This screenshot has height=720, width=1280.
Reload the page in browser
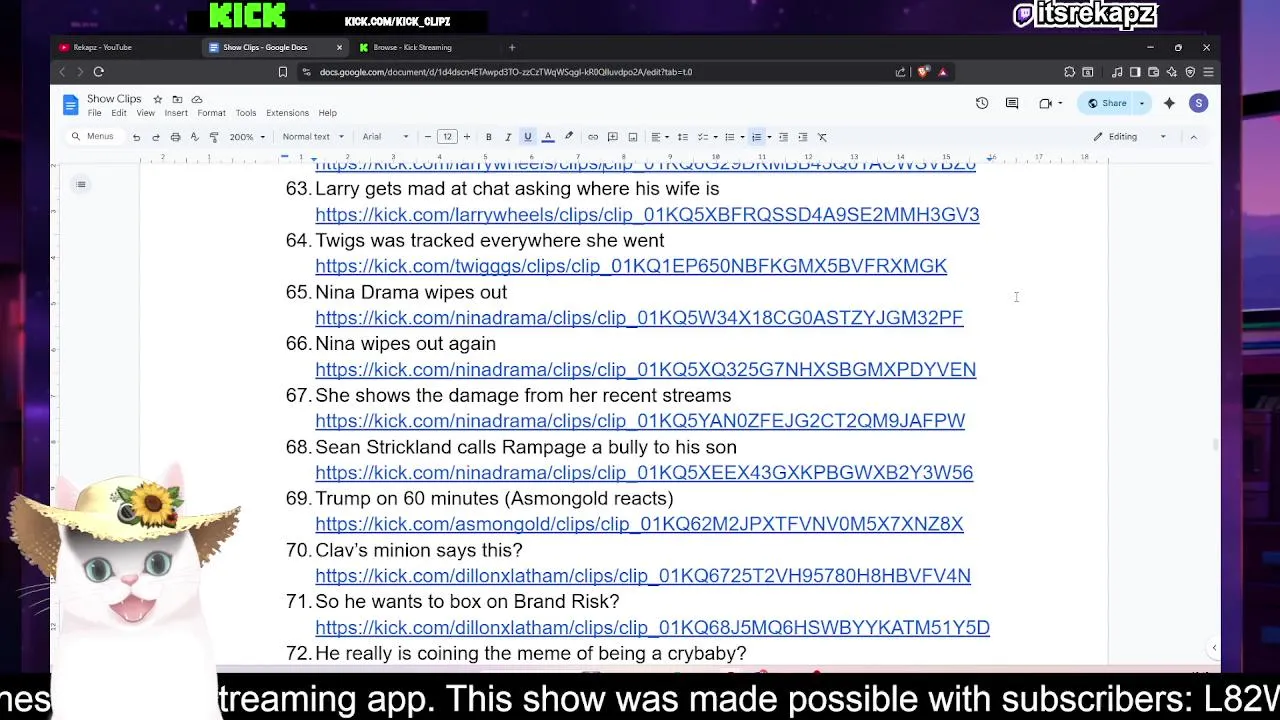98,72
